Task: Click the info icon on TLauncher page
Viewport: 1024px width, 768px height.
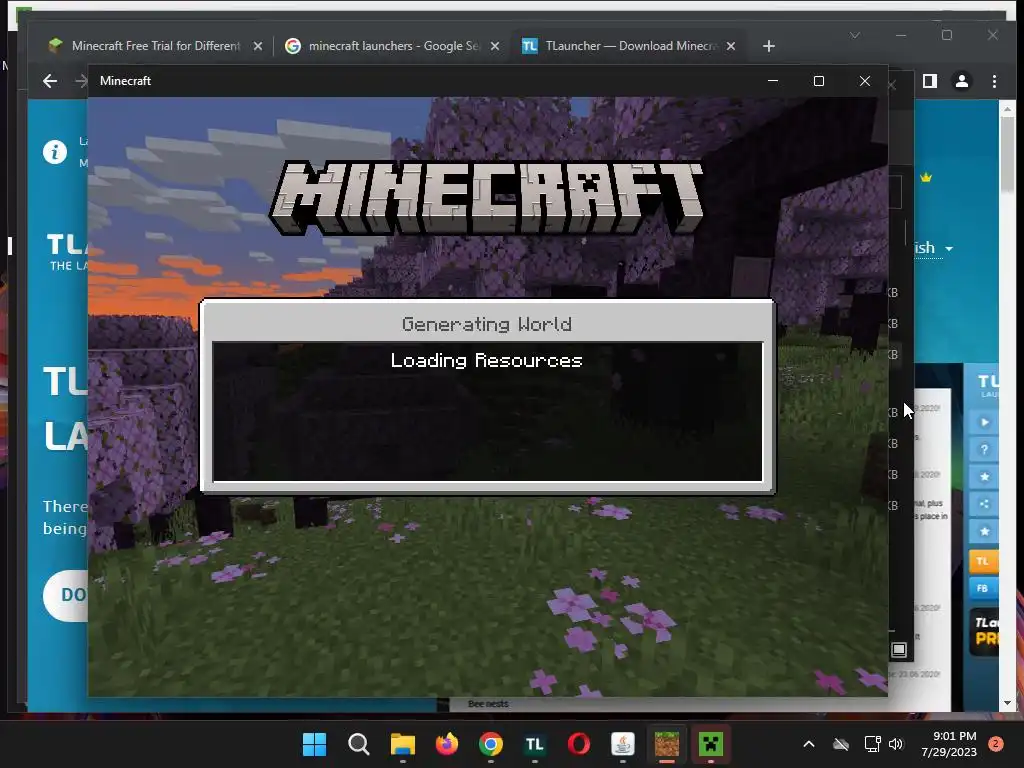Action: pyautogui.click(x=55, y=152)
